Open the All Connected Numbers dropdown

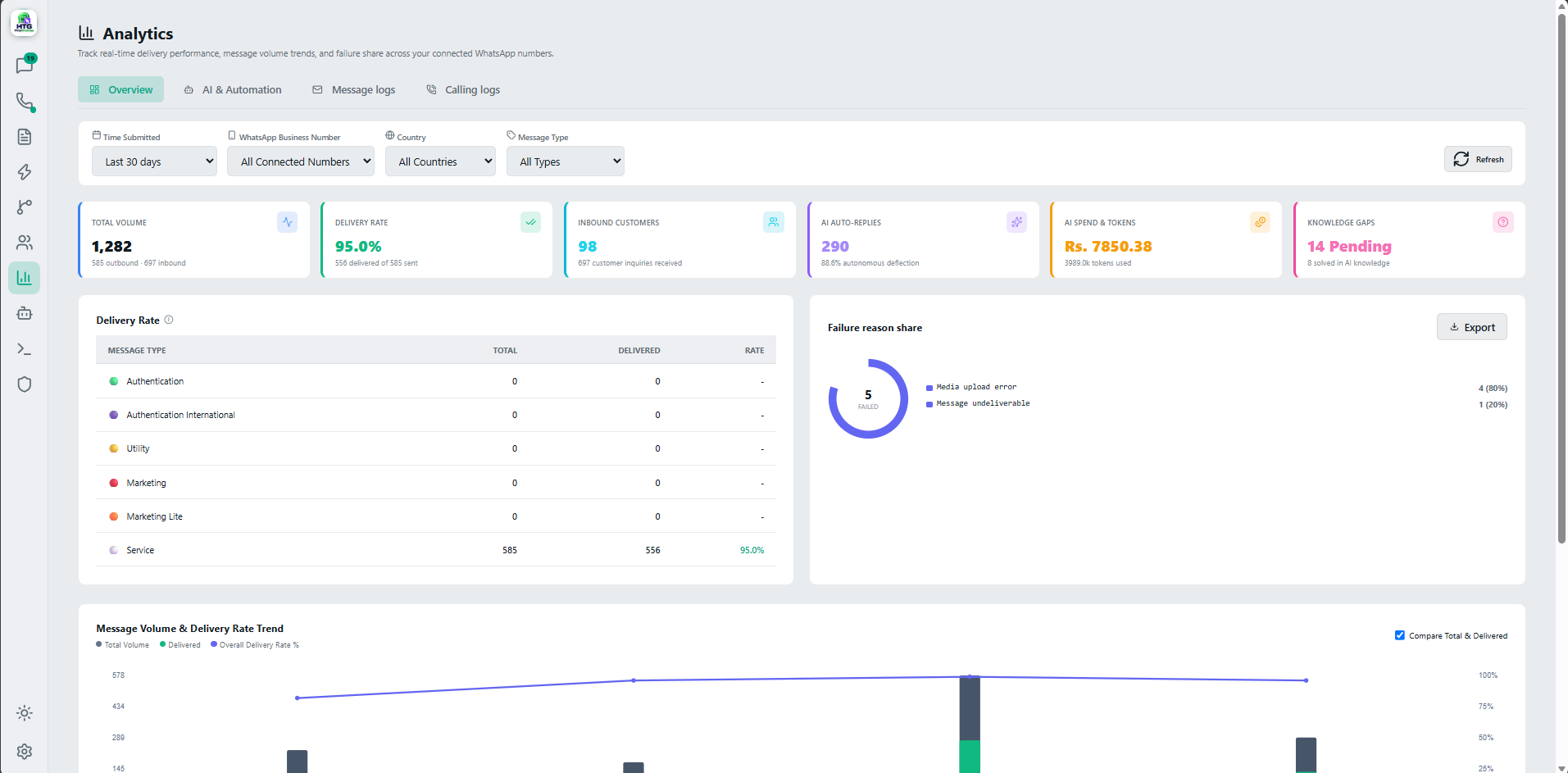click(301, 161)
